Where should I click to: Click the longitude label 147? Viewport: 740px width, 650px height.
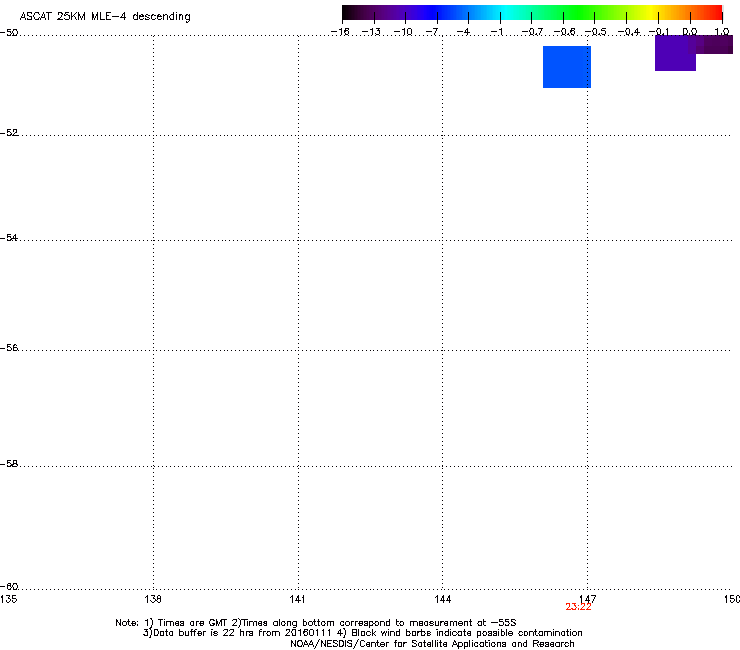coord(587,599)
